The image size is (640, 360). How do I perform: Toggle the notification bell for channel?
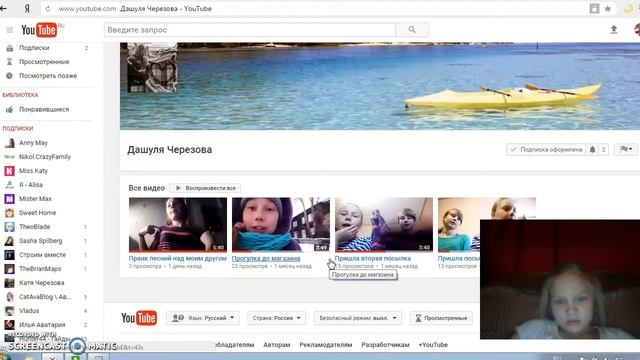(x=592, y=149)
